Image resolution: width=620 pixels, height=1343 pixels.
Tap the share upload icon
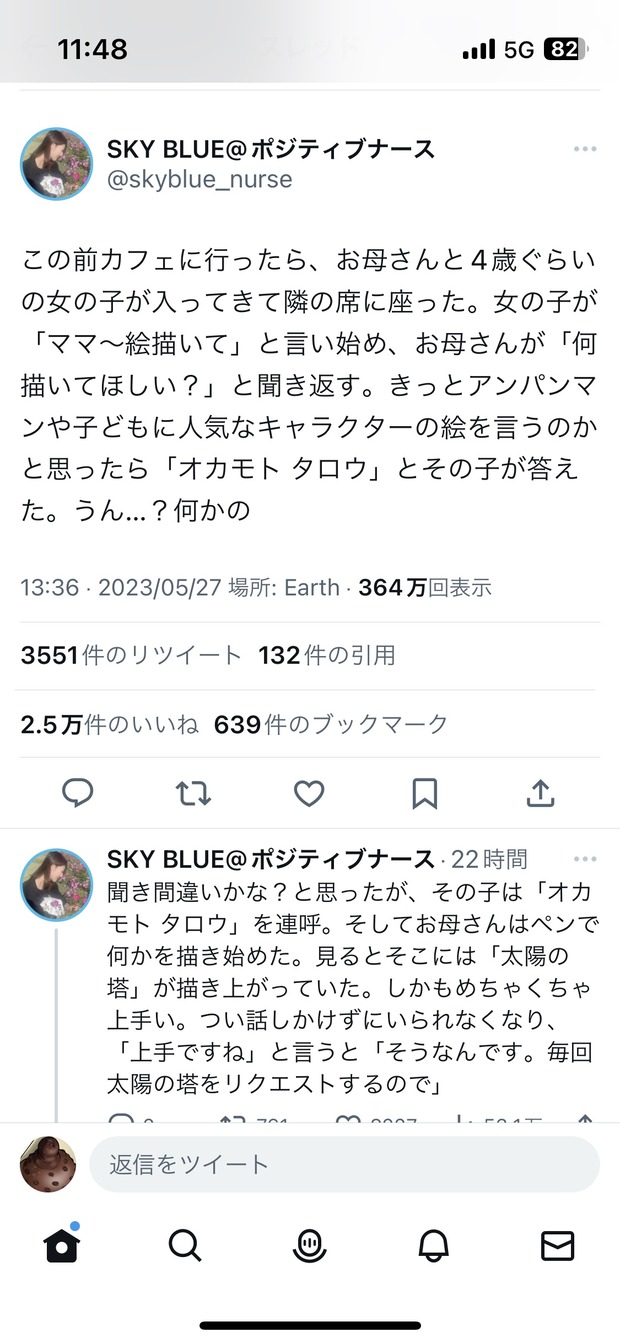pyautogui.click(x=540, y=793)
